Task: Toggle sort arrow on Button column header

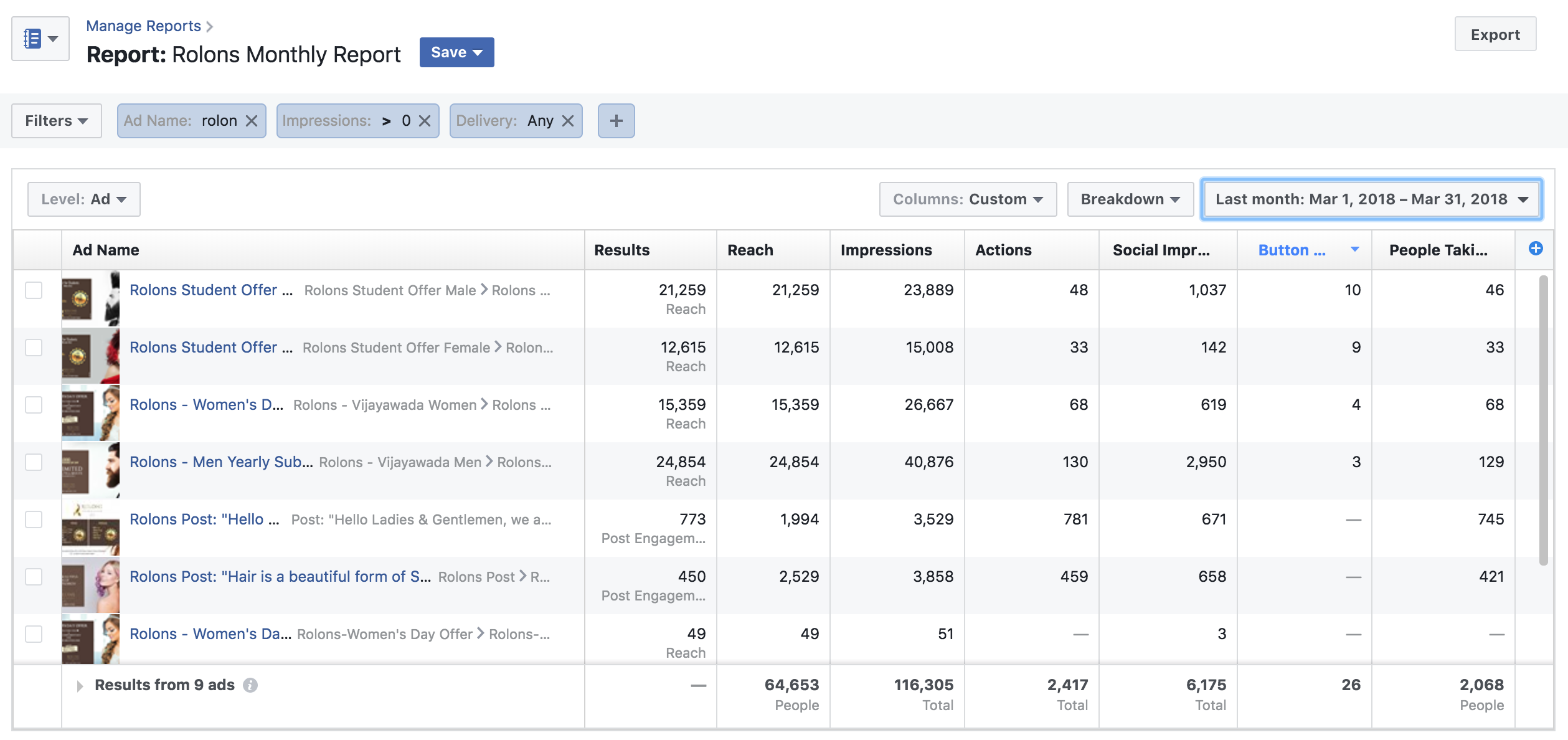Action: click(x=1354, y=250)
